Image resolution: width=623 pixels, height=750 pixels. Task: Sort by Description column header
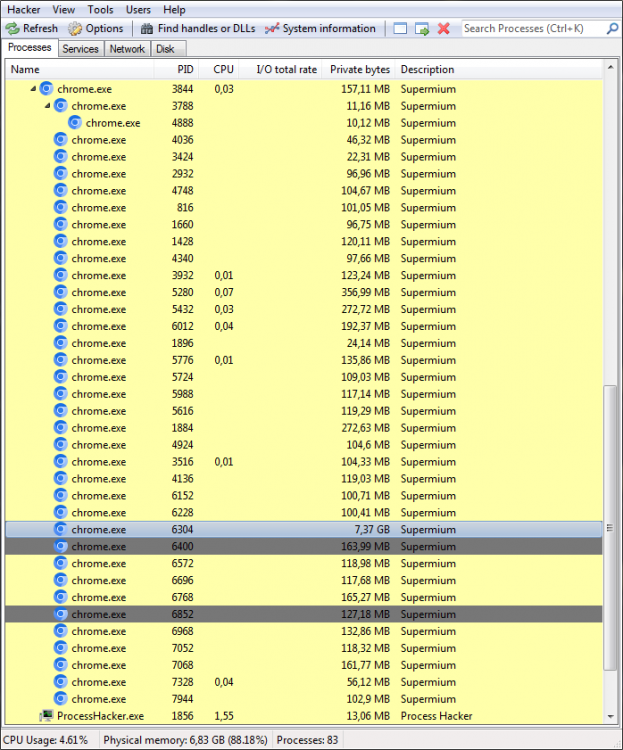(499, 69)
